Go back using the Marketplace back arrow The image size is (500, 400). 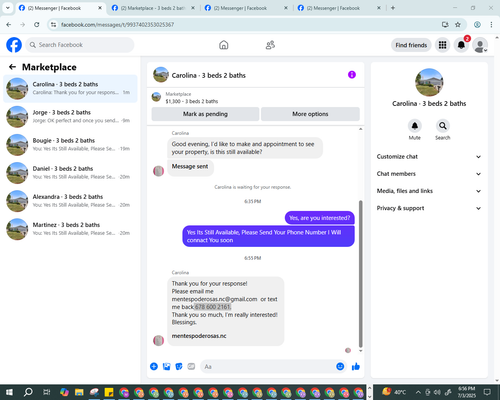(x=12, y=67)
